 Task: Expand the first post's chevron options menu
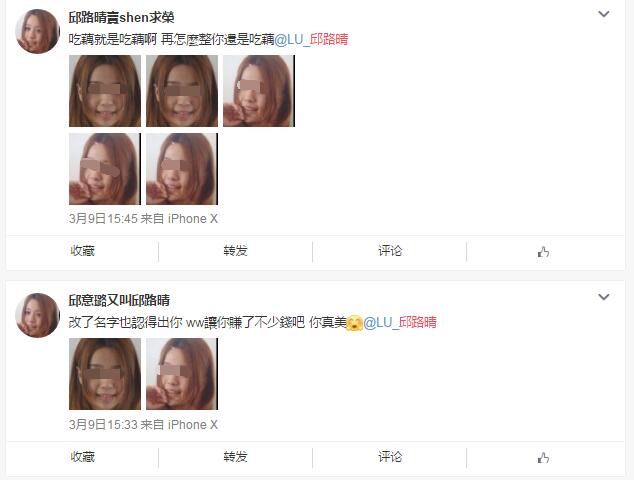click(x=604, y=14)
